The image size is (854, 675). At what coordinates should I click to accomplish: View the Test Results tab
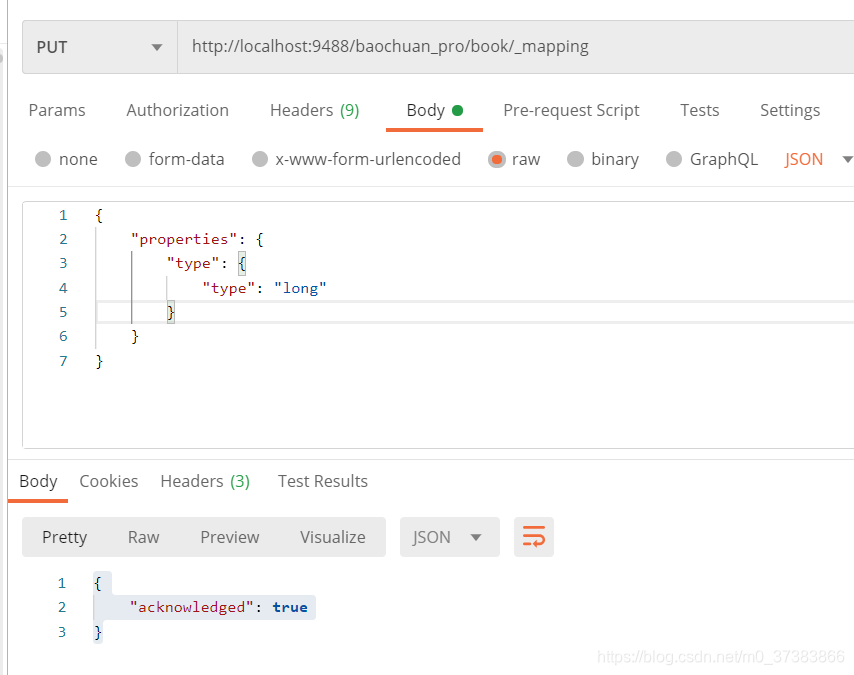[322, 481]
